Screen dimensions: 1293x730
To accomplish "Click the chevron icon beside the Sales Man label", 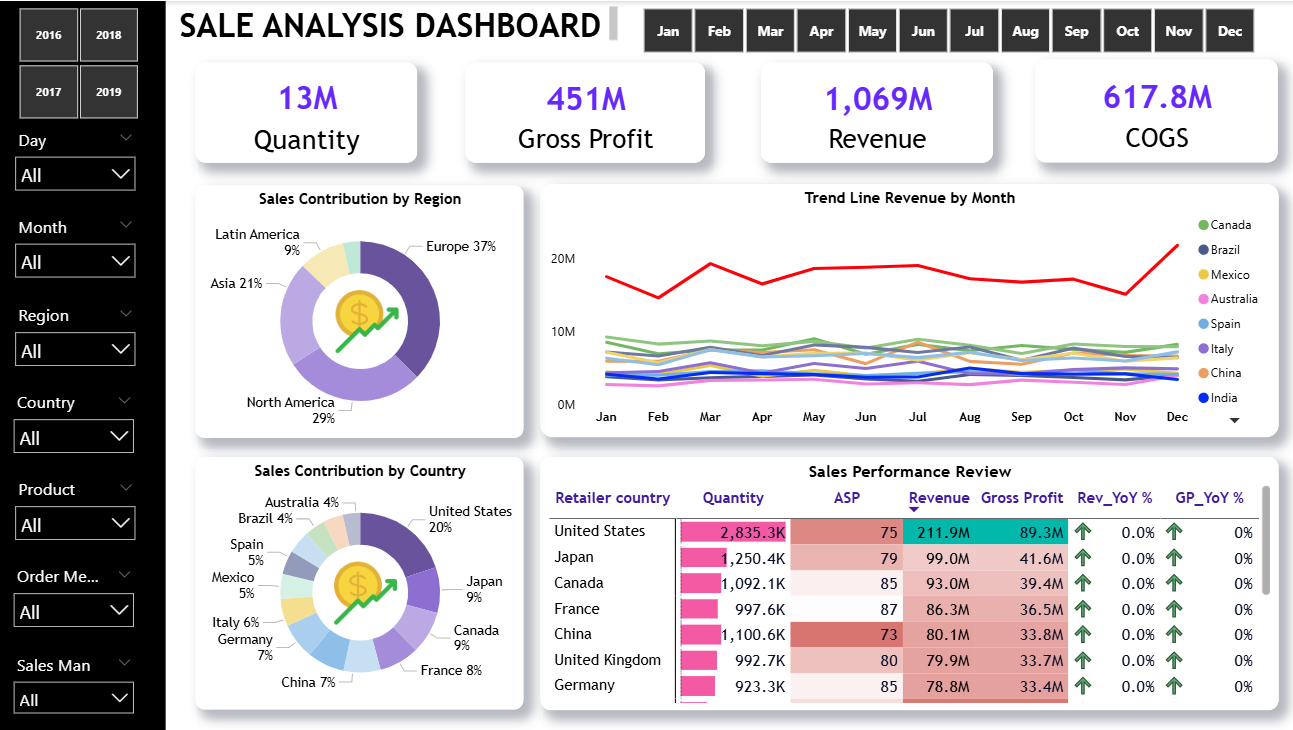I will [125, 663].
